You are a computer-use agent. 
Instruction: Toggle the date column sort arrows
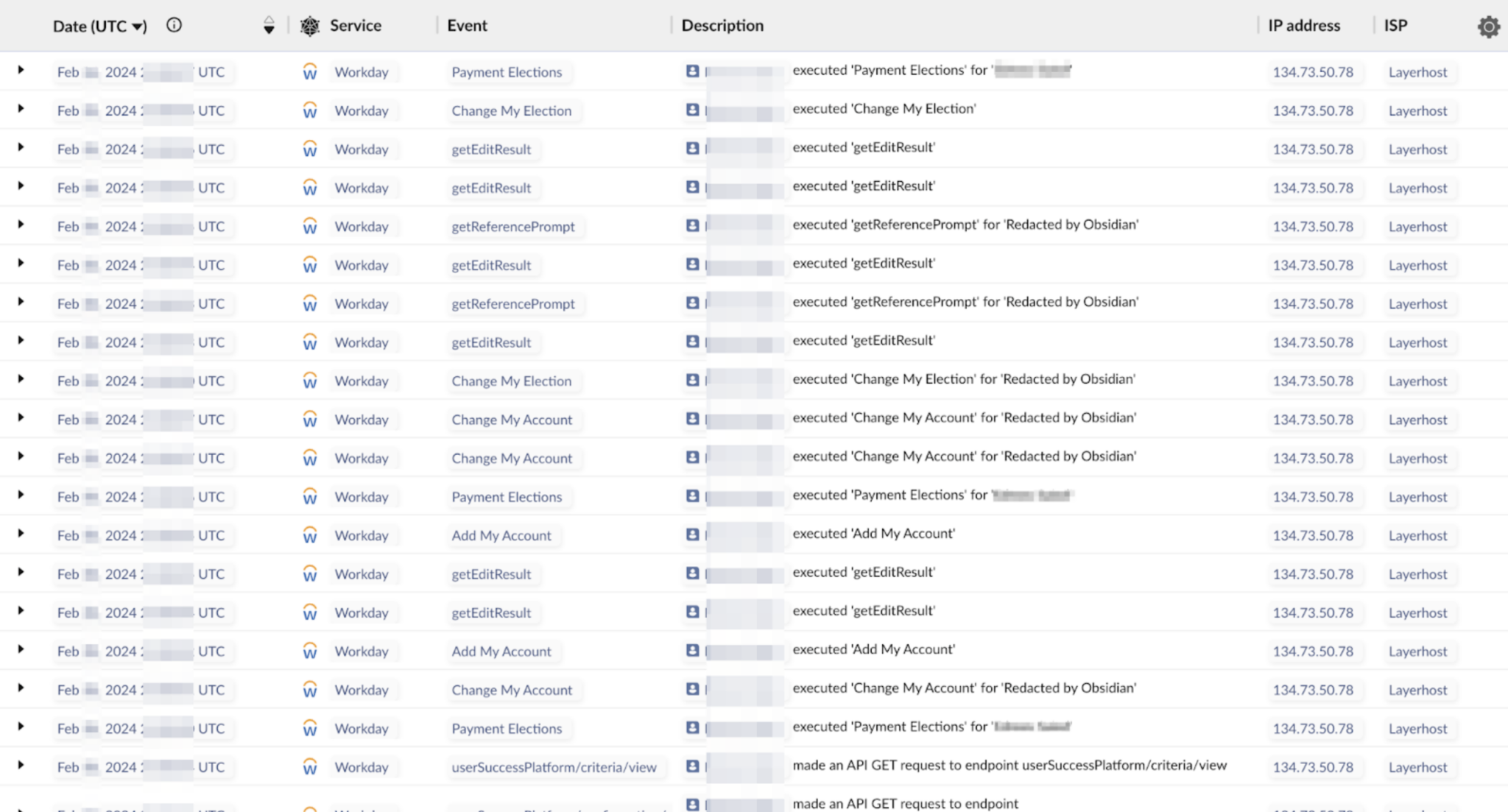click(x=269, y=26)
